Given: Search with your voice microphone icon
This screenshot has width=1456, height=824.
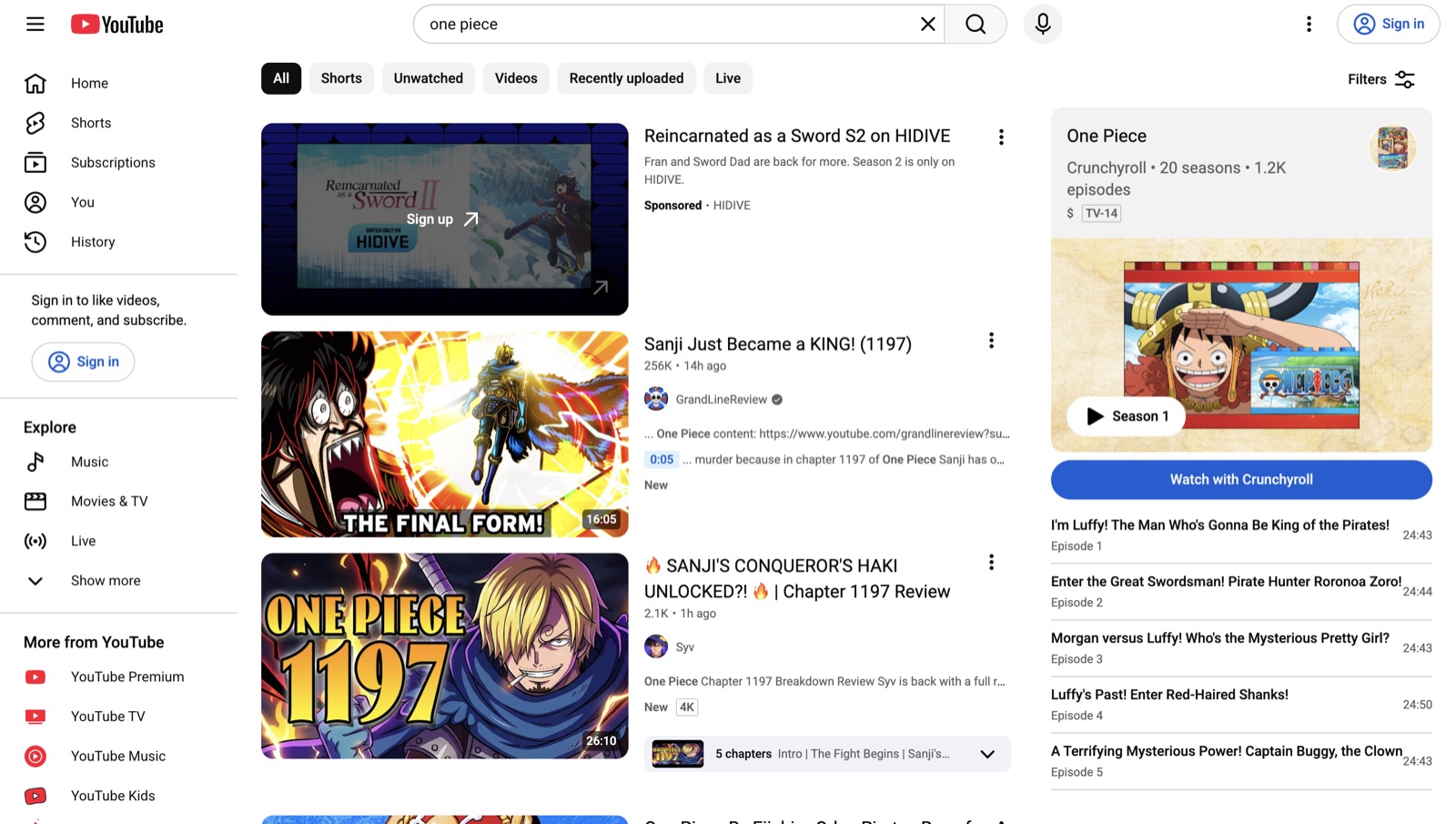Looking at the screenshot, I should point(1043,24).
